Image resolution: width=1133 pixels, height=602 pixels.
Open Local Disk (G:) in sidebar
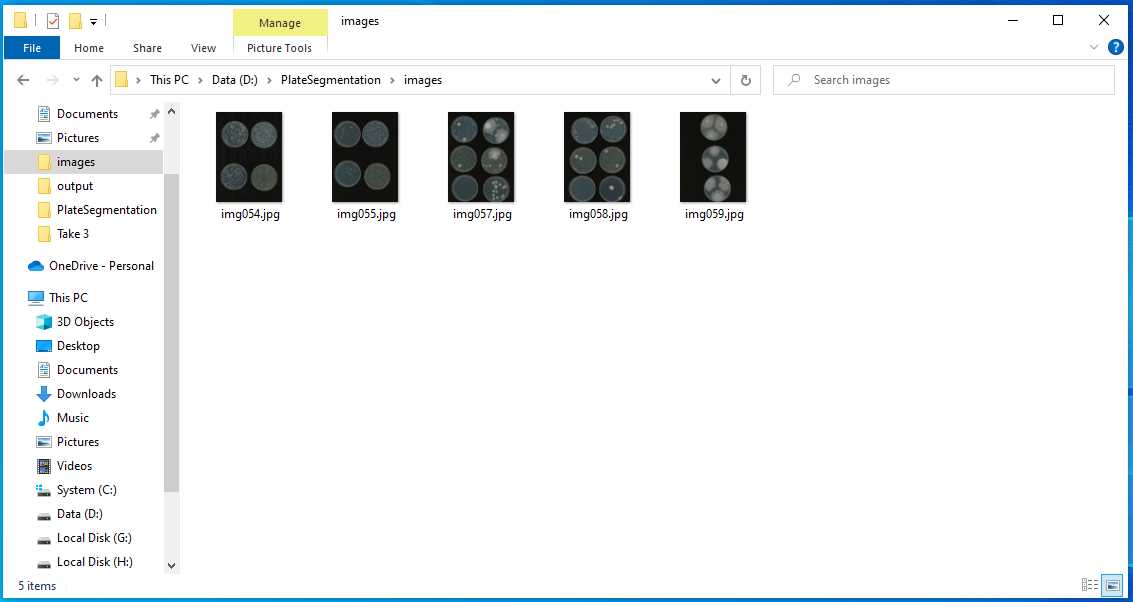[x=94, y=538]
